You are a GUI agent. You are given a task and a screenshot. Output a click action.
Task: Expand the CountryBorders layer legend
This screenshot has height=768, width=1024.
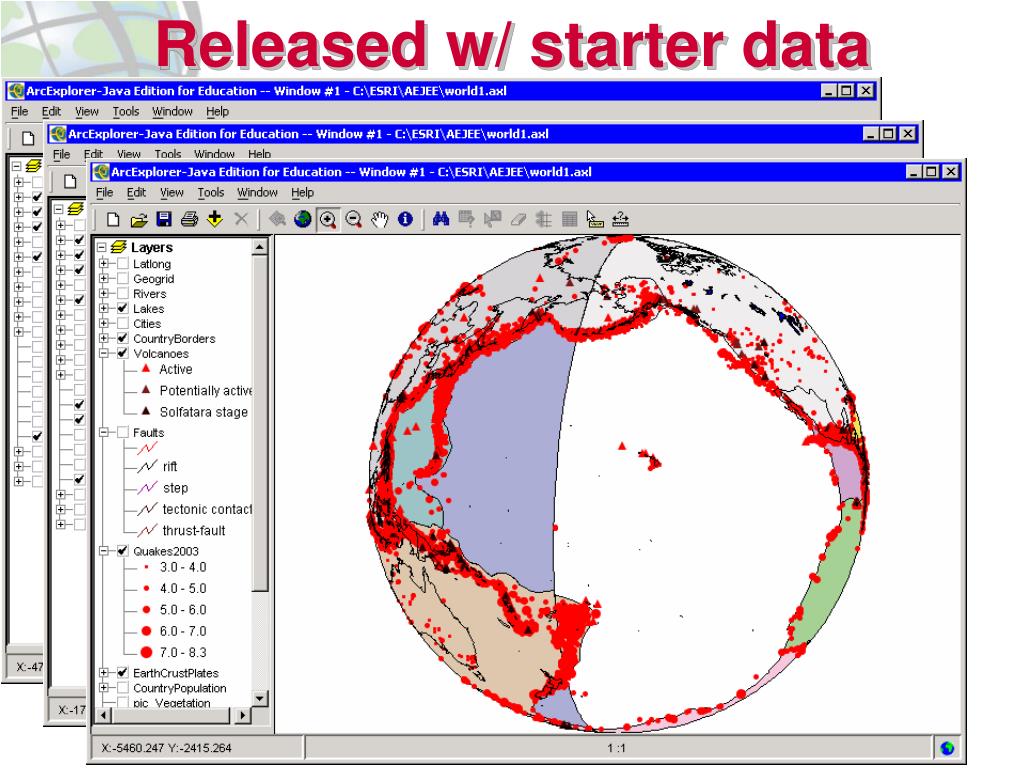[x=103, y=338]
